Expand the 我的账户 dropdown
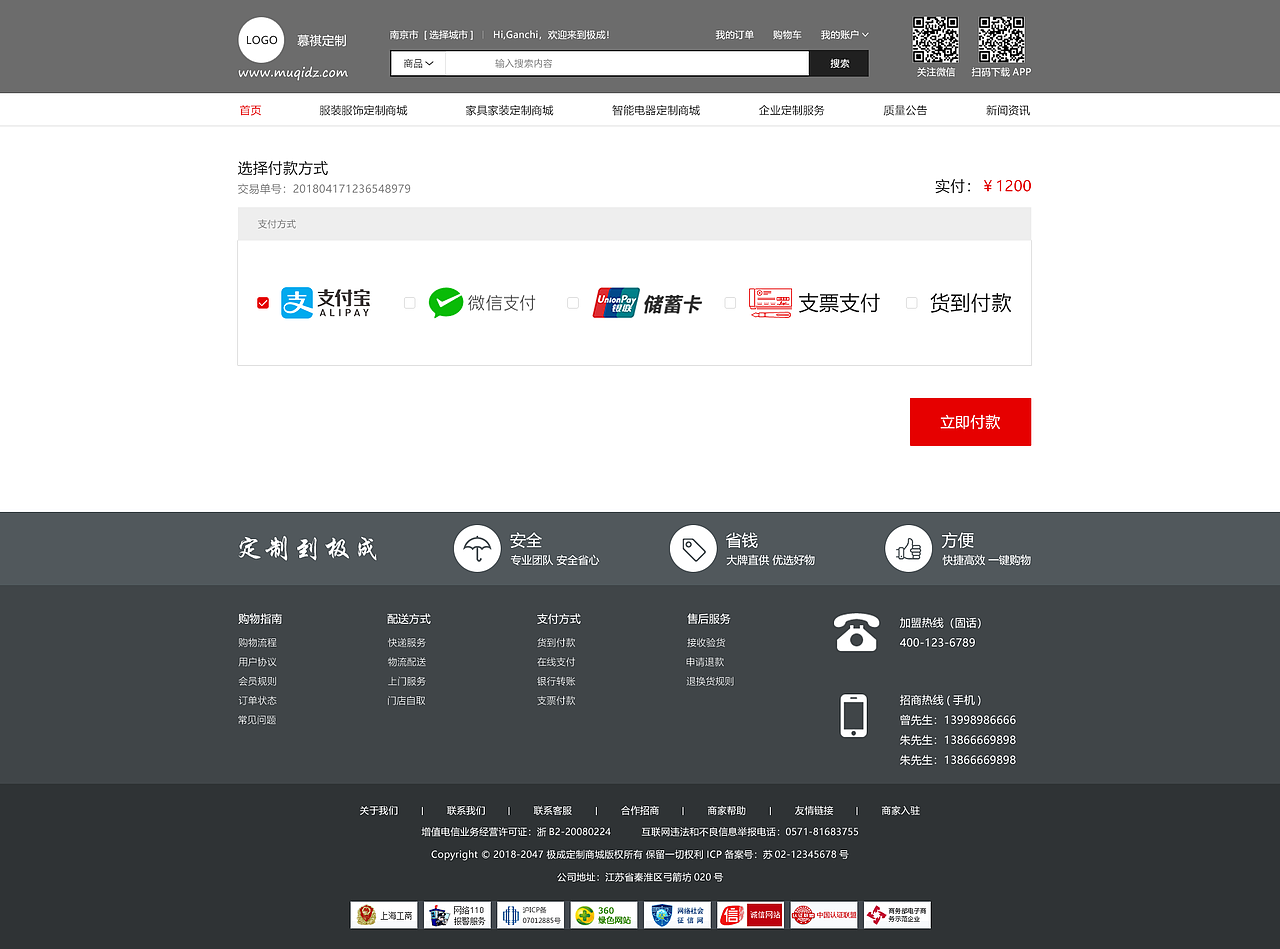This screenshot has width=1280, height=949. tap(843, 34)
